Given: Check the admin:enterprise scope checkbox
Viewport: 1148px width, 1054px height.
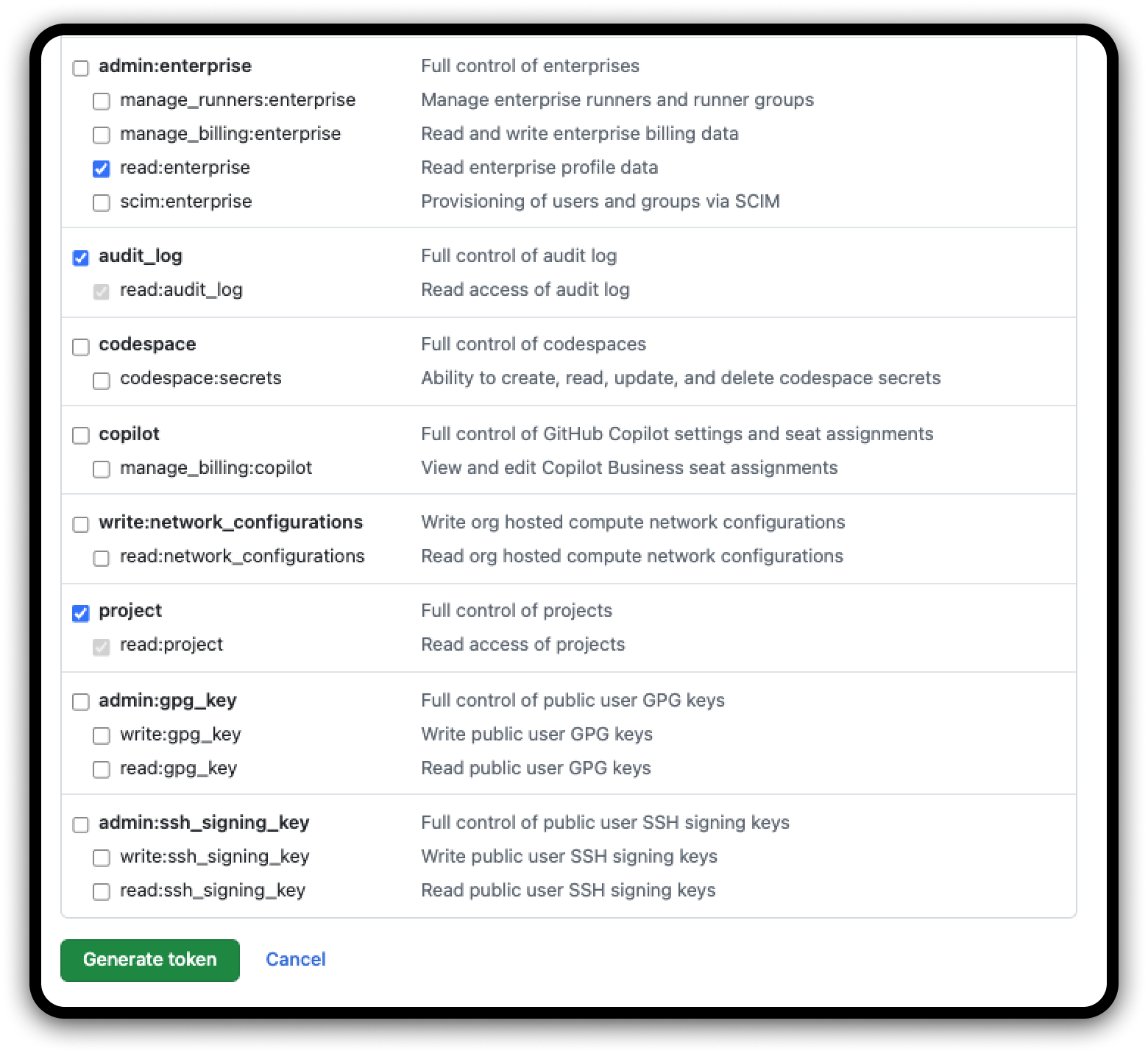Looking at the screenshot, I should (81, 68).
